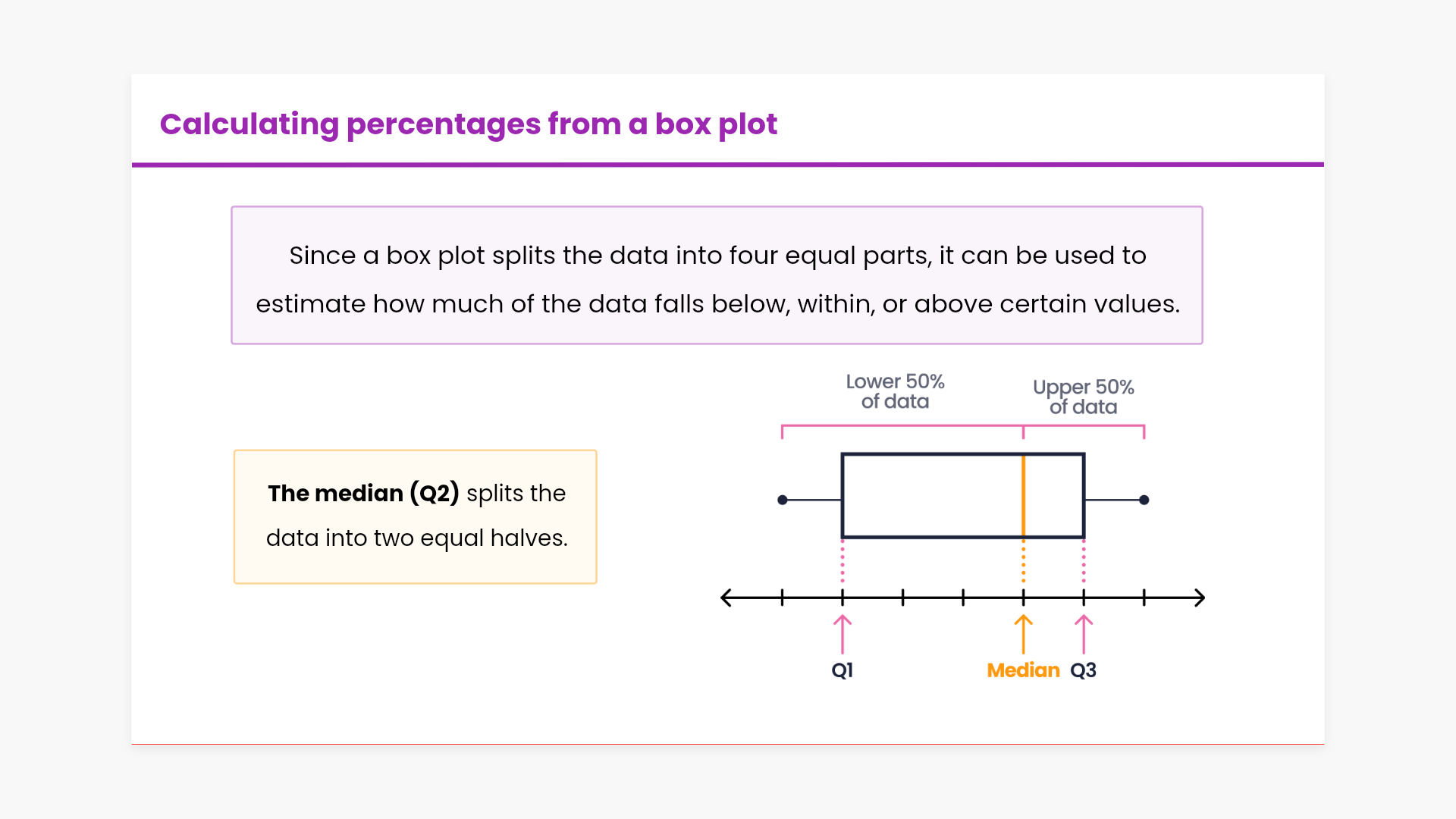Image resolution: width=1456 pixels, height=819 pixels.
Task: Click the maximum value dot on right whisker
Action: tap(1144, 500)
